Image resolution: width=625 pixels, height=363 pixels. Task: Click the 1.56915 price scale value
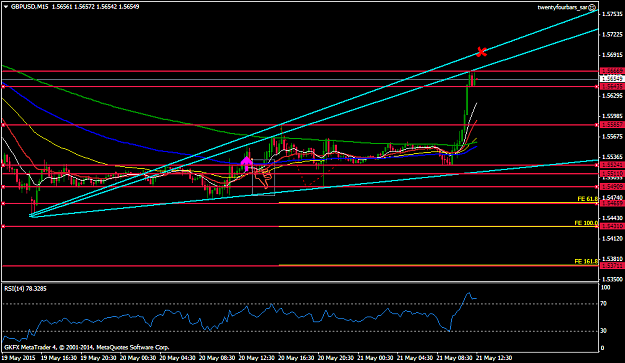(611, 55)
